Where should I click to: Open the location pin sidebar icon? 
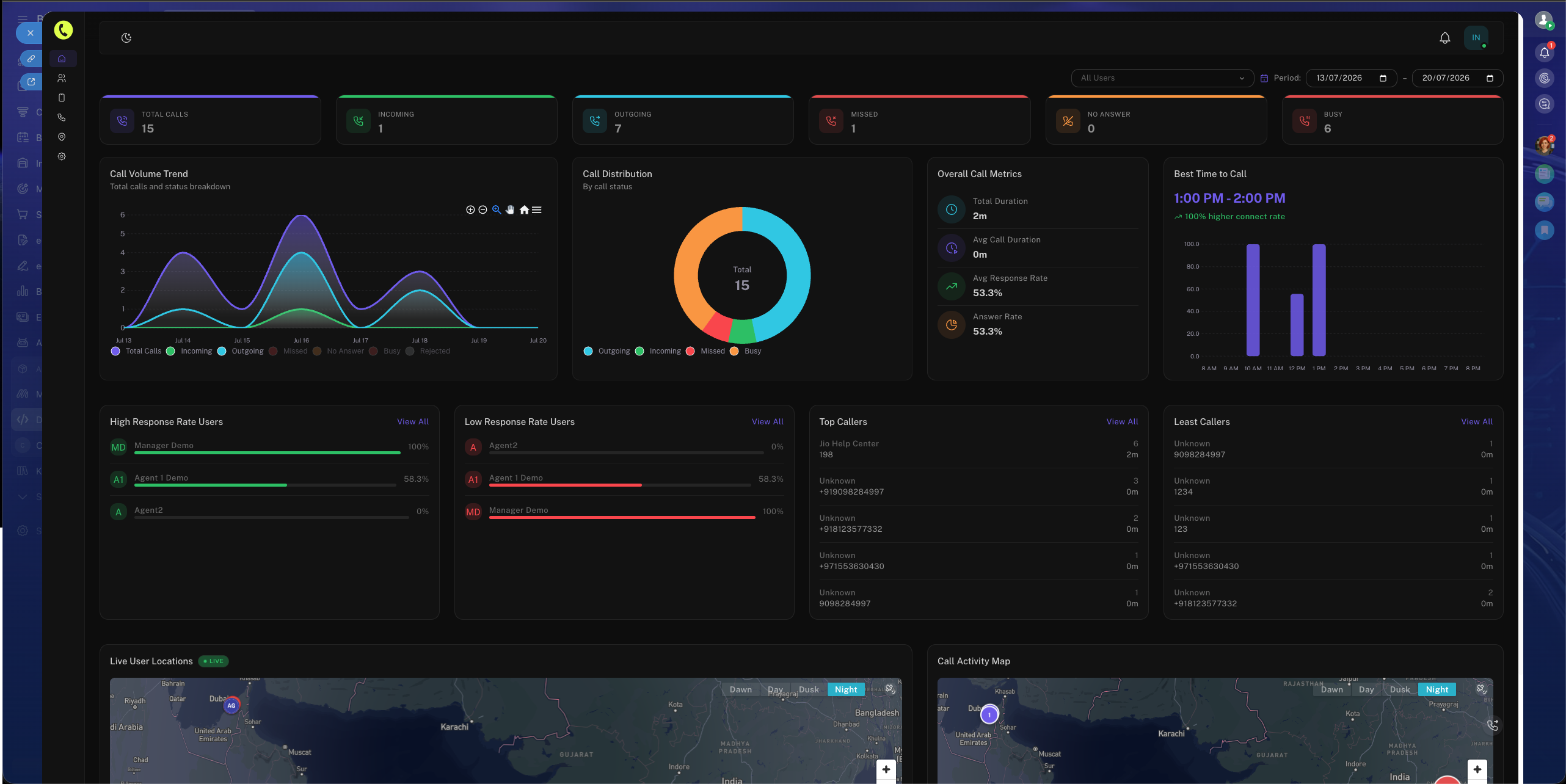coord(62,137)
